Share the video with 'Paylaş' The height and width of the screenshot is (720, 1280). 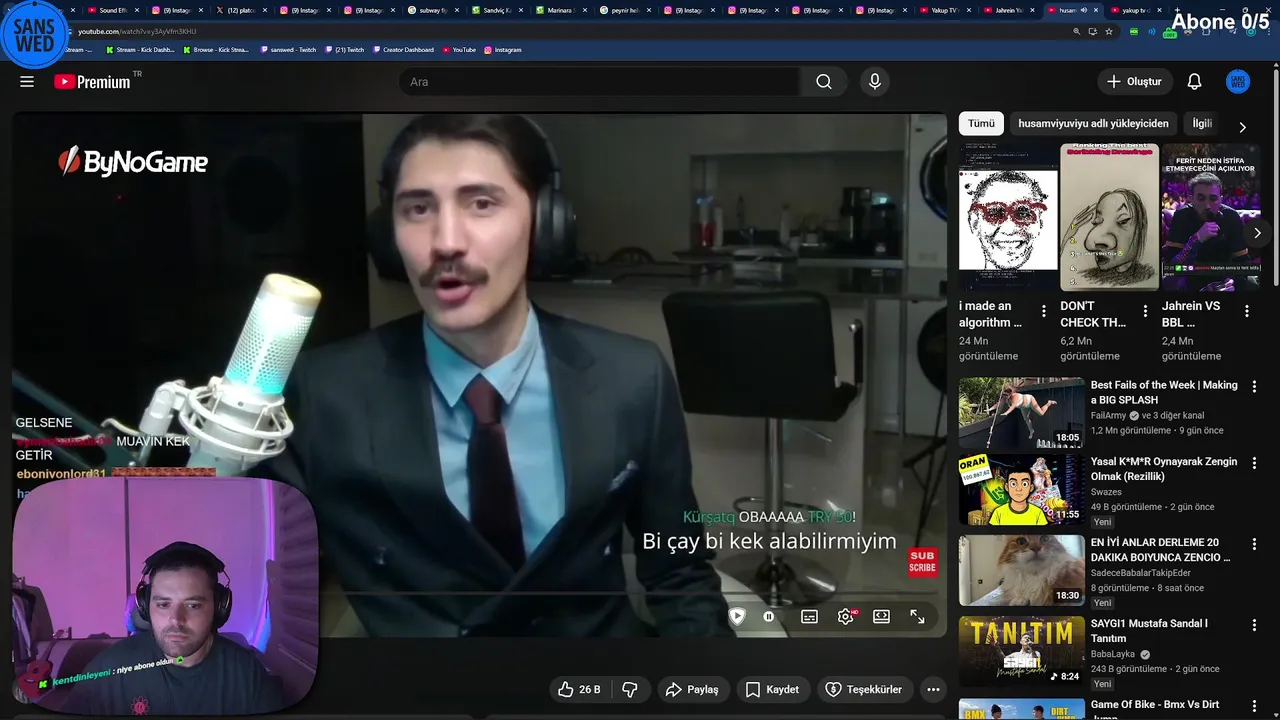[692, 690]
